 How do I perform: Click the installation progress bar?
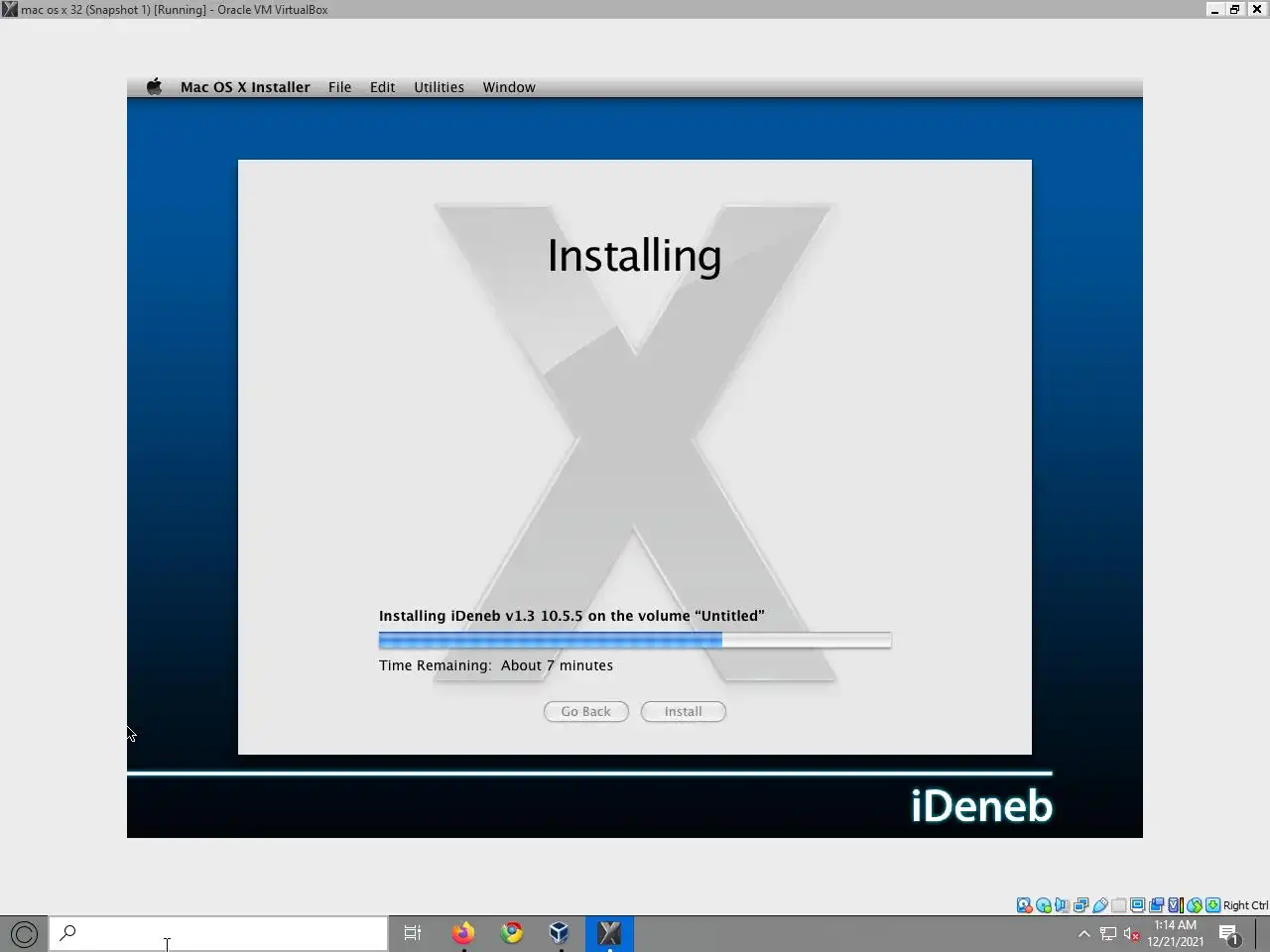tap(635, 641)
